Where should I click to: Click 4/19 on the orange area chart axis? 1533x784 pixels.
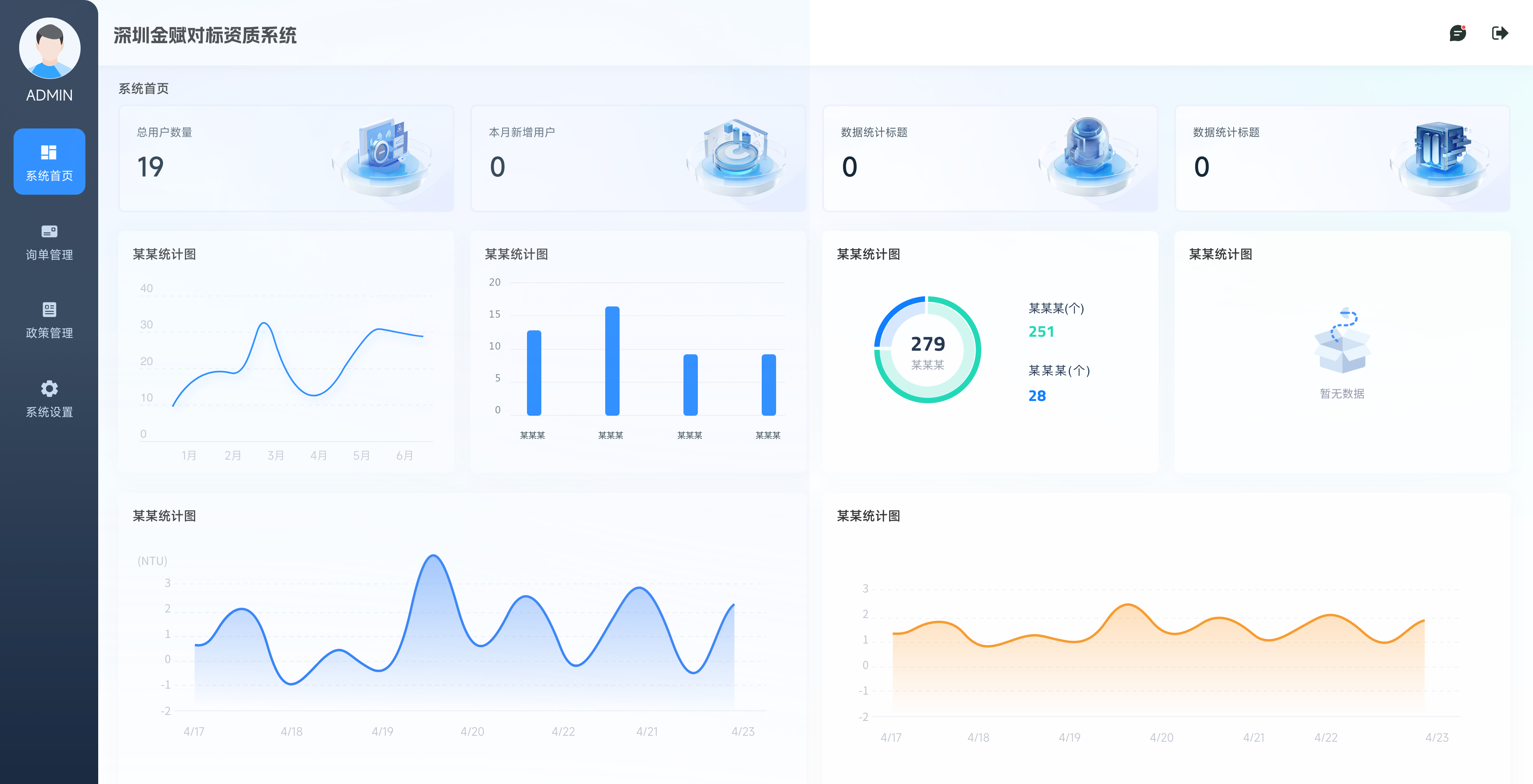pyautogui.click(x=1070, y=737)
